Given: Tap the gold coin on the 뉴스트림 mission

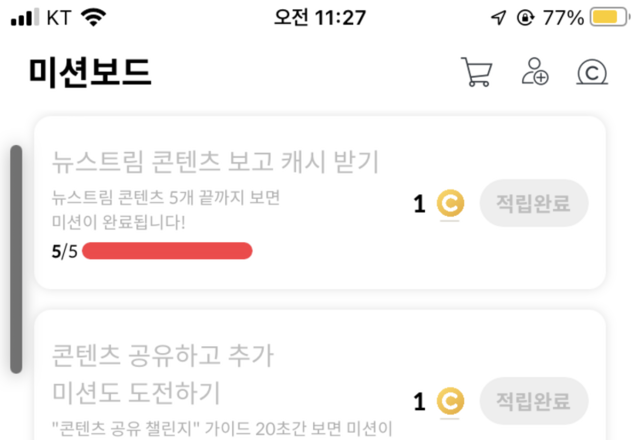Looking at the screenshot, I should pyautogui.click(x=451, y=204).
